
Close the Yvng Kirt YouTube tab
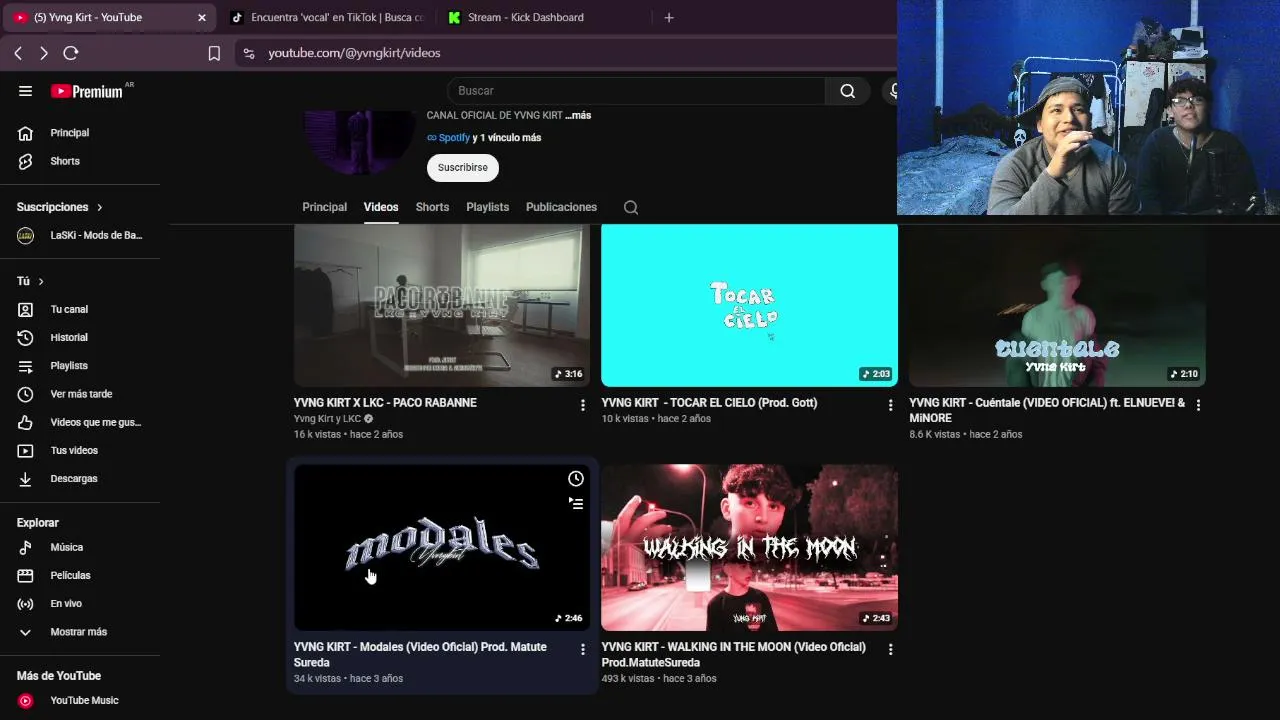pyautogui.click(x=202, y=17)
